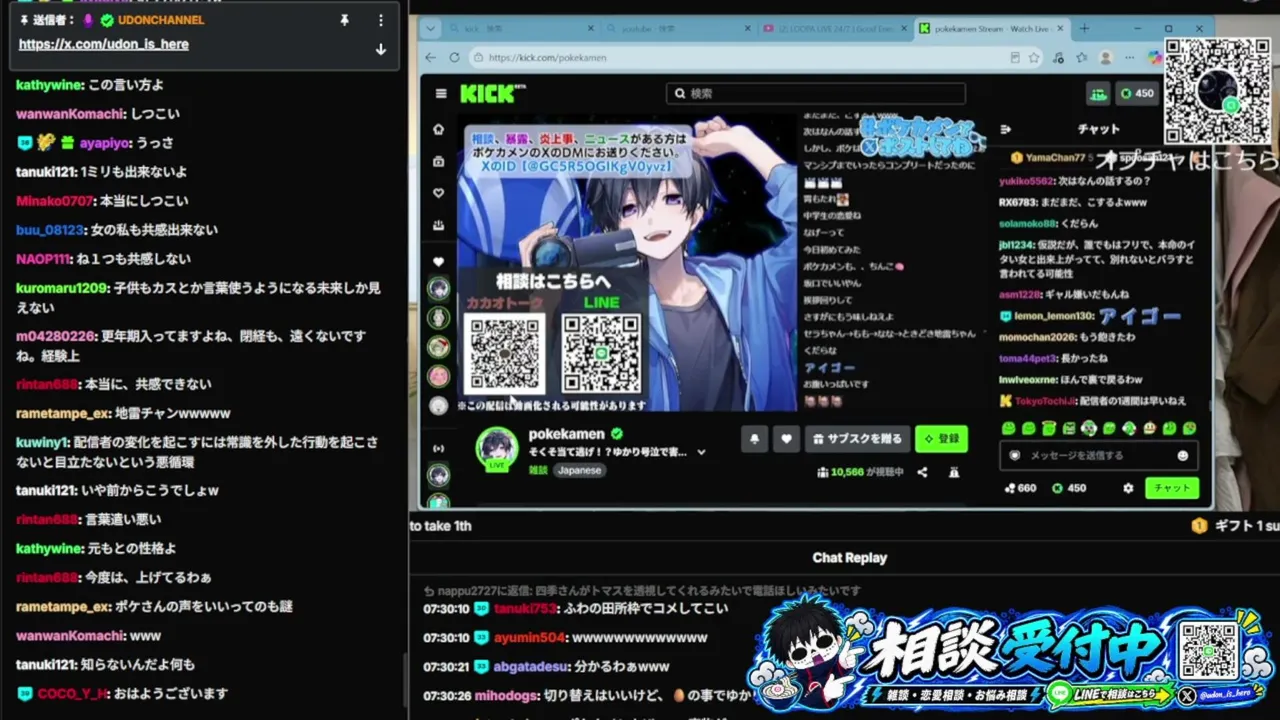Screen dimensions: 1280x720
Task: Pick the last green emote in the quick emote row
Action: (1189, 428)
